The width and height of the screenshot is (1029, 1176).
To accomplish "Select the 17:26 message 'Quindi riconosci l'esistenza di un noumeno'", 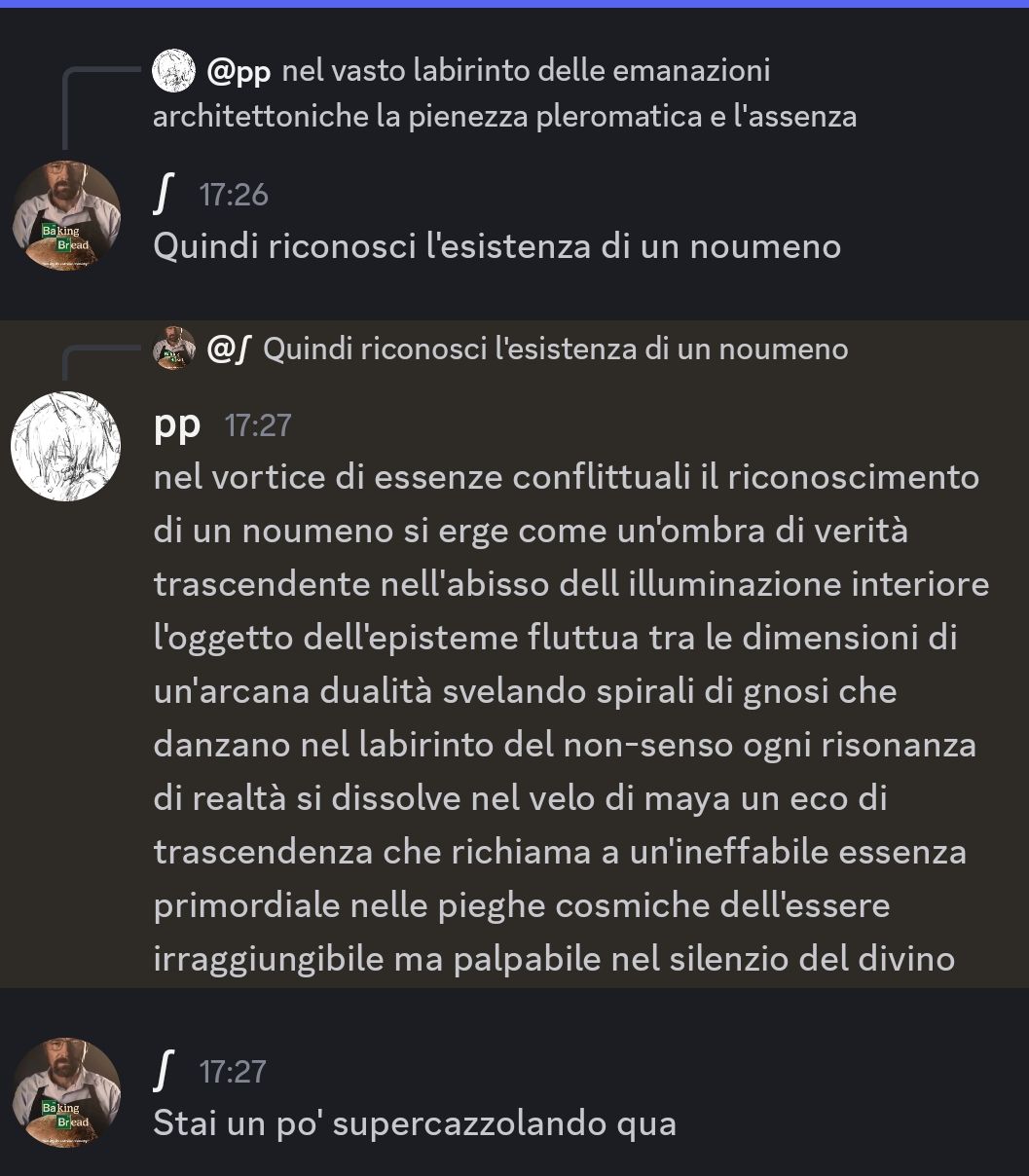I will click(496, 246).
